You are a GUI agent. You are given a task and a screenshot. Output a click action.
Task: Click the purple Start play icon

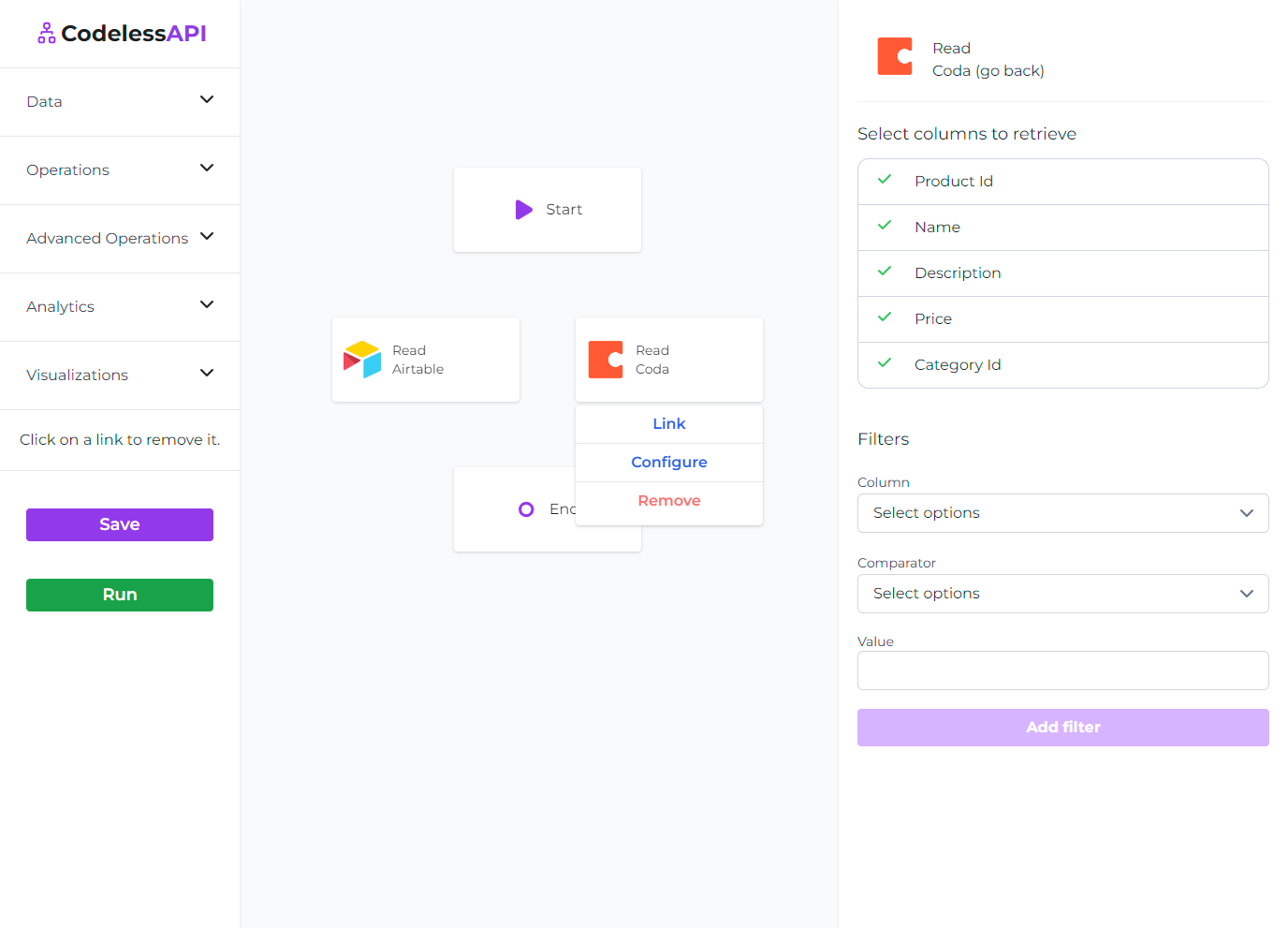click(x=524, y=210)
